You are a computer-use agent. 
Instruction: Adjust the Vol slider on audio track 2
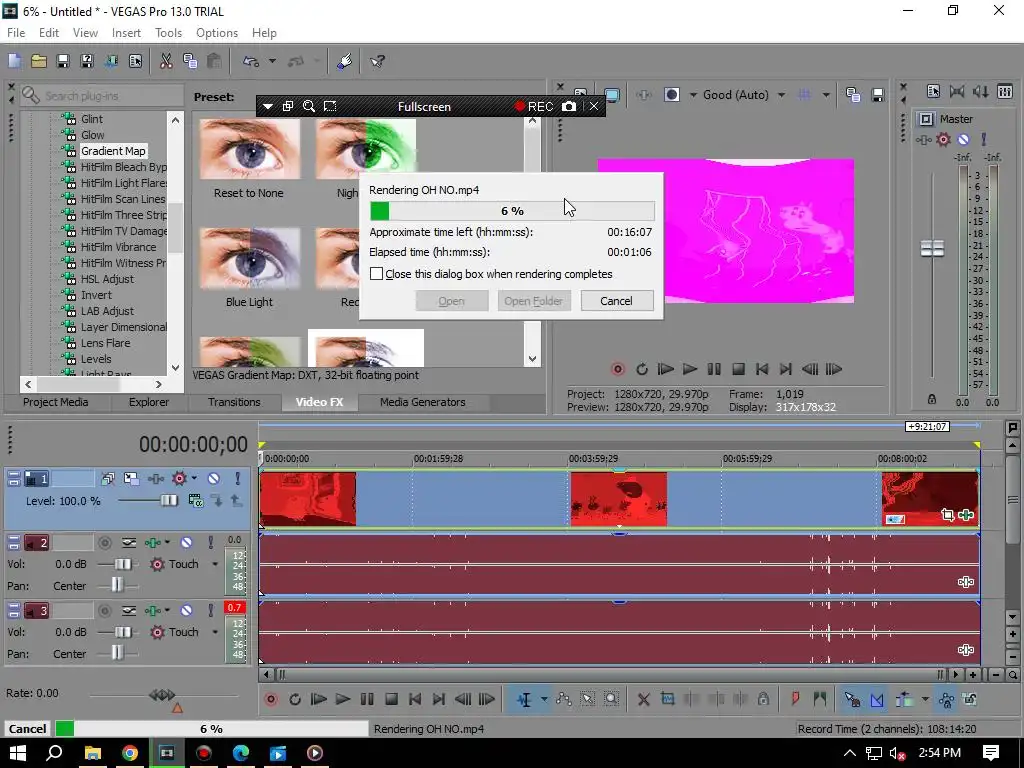[122, 564]
